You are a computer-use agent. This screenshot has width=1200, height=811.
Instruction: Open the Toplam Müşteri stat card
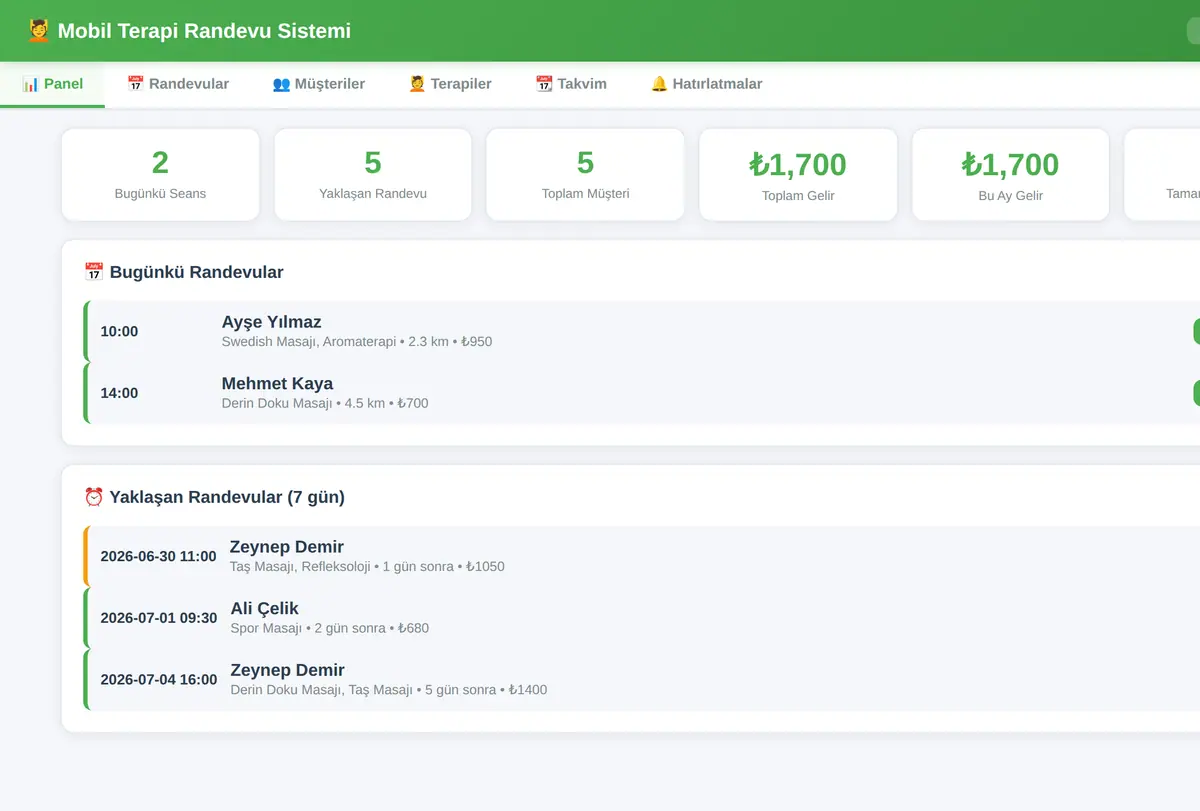586,175
